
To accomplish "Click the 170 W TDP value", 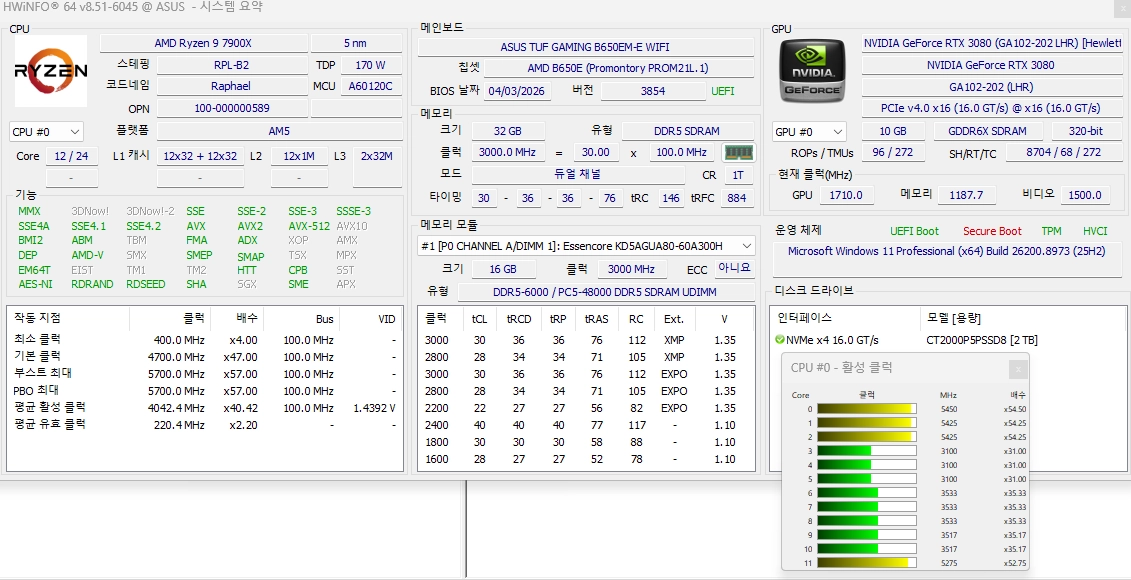I will tap(370, 65).
